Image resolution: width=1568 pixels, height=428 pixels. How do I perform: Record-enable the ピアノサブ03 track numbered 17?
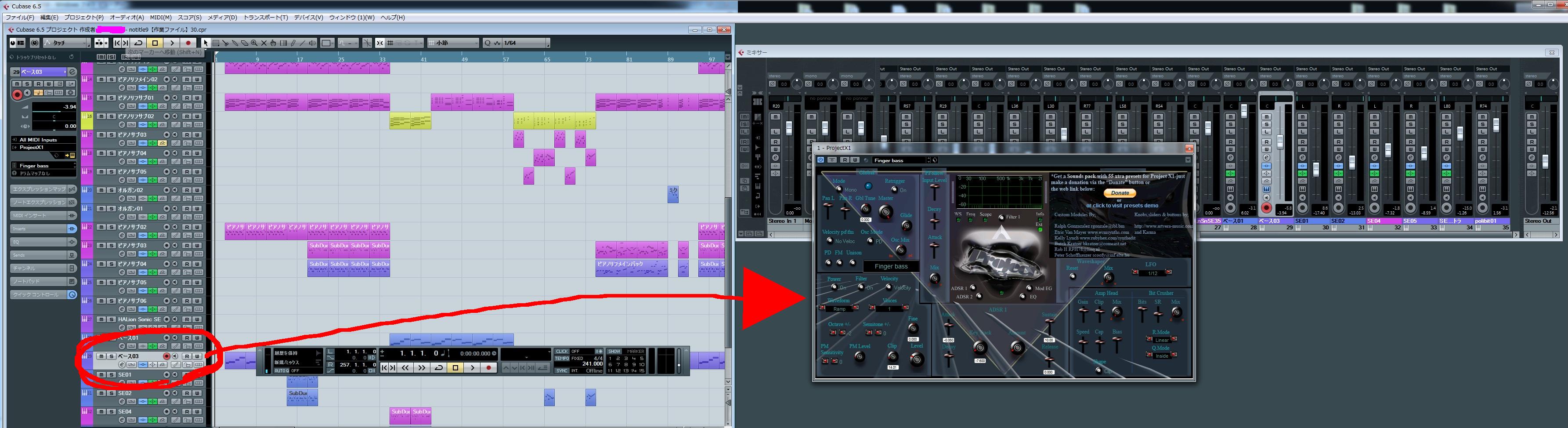[166, 134]
